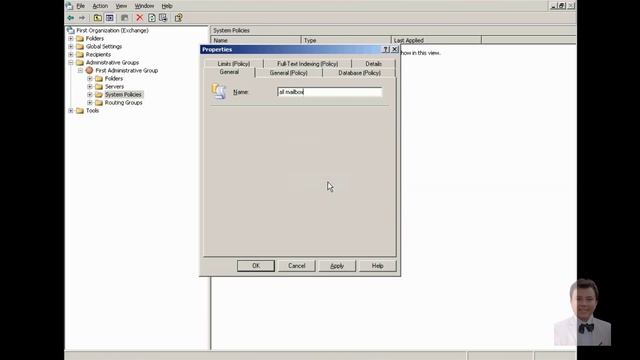Screen dimensions: 640x360
Task: Click the Forward arrow in the toolbar
Action: (82, 18)
